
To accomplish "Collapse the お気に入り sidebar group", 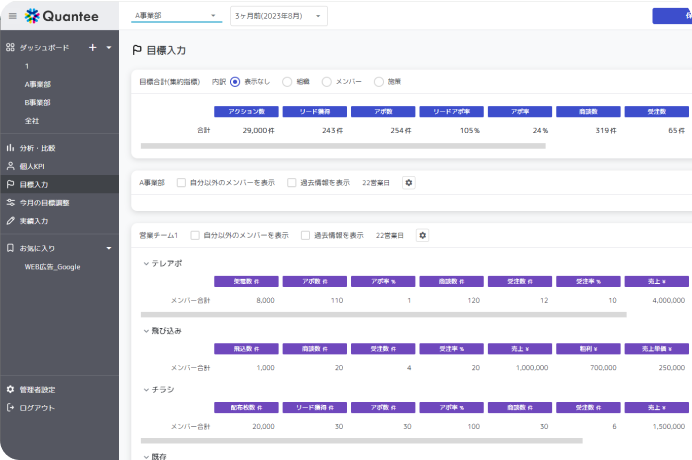I will point(108,247).
